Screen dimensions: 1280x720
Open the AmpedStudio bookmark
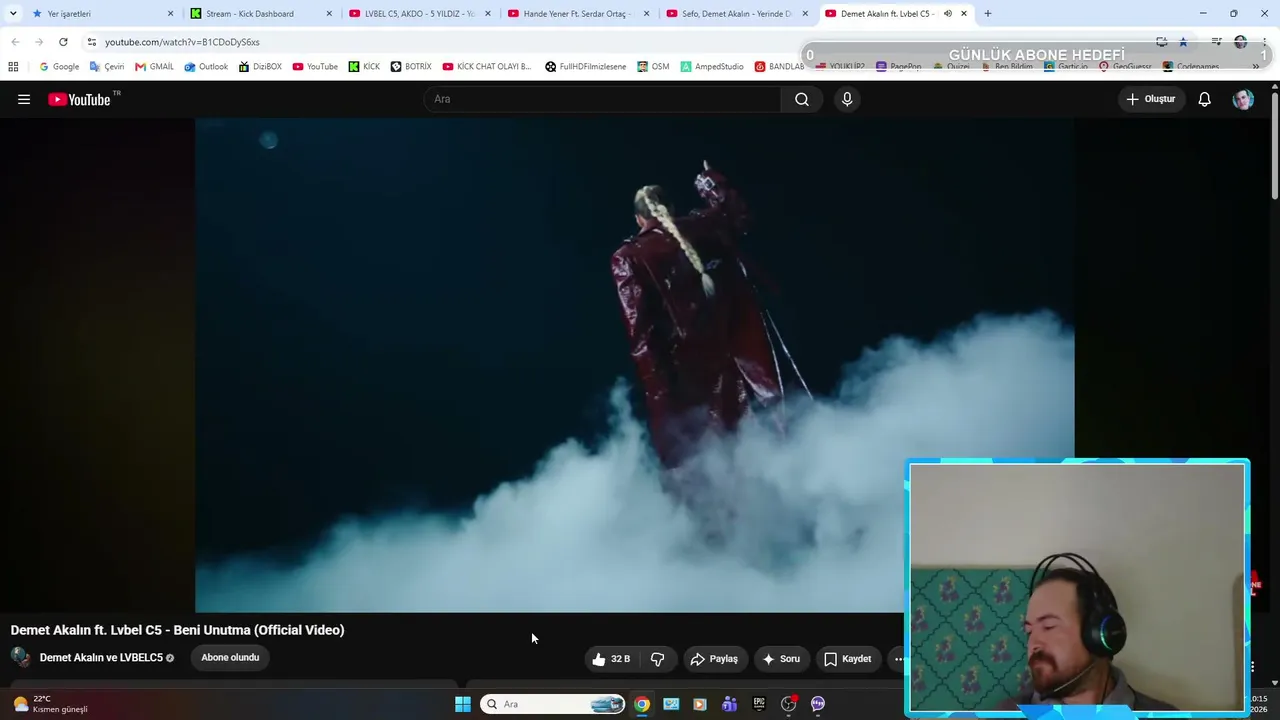click(712, 67)
